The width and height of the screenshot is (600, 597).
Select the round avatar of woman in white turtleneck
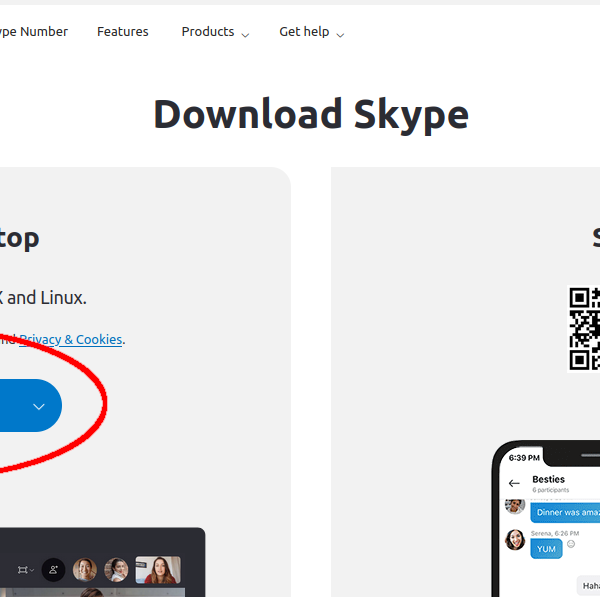click(116, 570)
